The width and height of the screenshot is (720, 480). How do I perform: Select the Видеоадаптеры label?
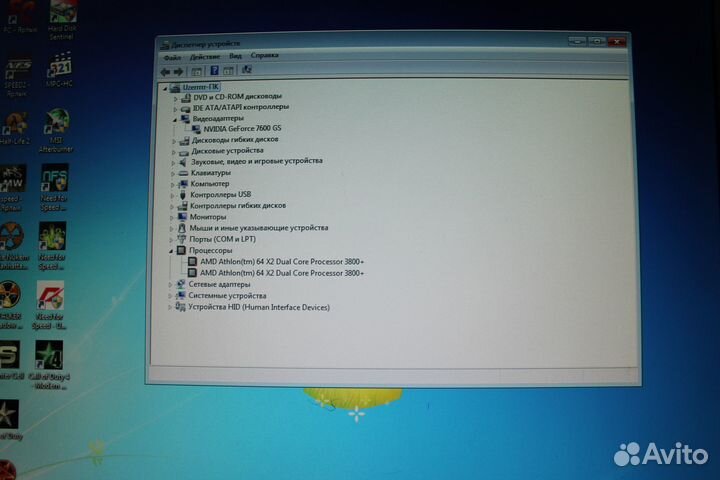218,119
